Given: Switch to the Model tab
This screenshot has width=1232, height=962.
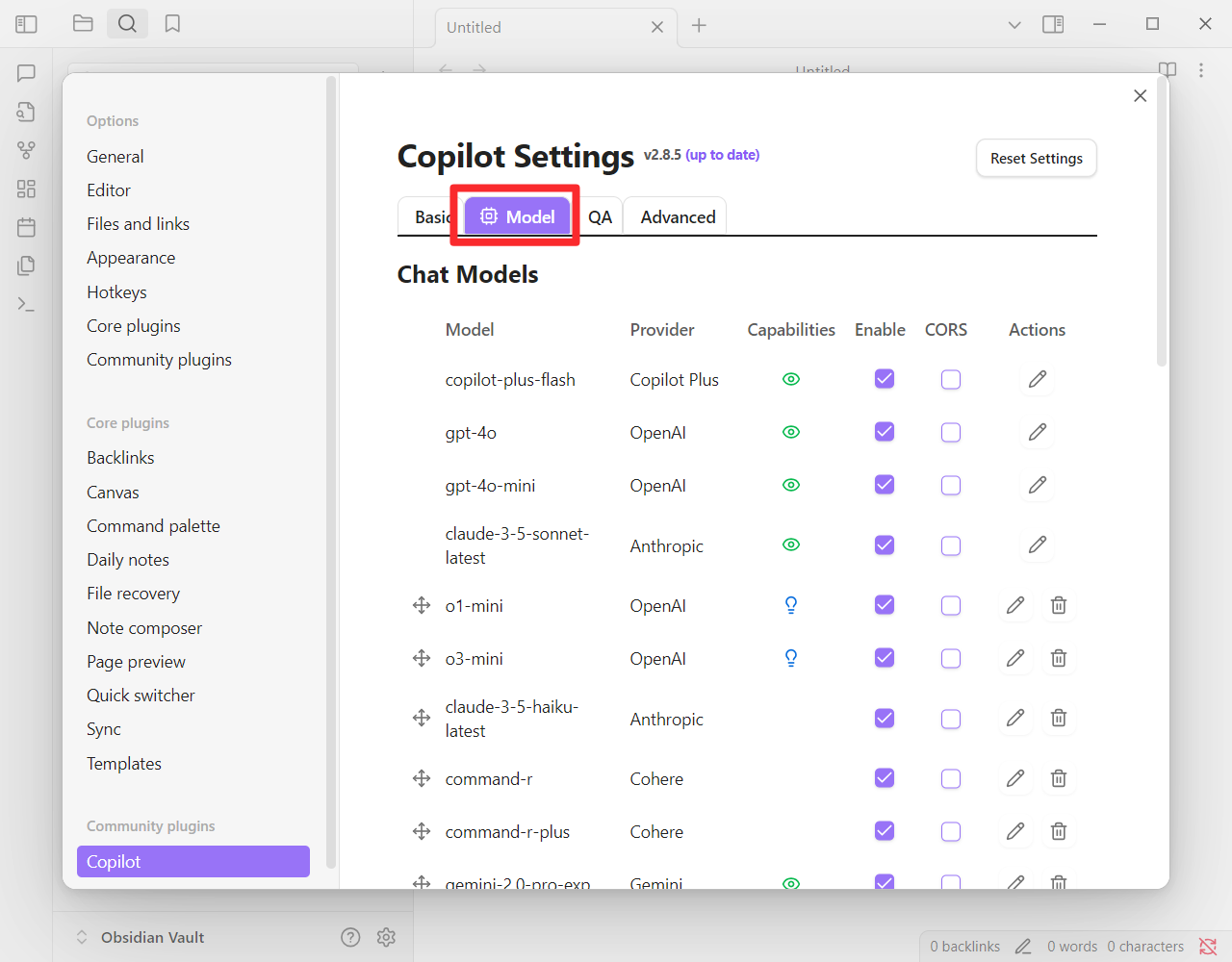Looking at the screenshot, I should (x=518, y=216).
